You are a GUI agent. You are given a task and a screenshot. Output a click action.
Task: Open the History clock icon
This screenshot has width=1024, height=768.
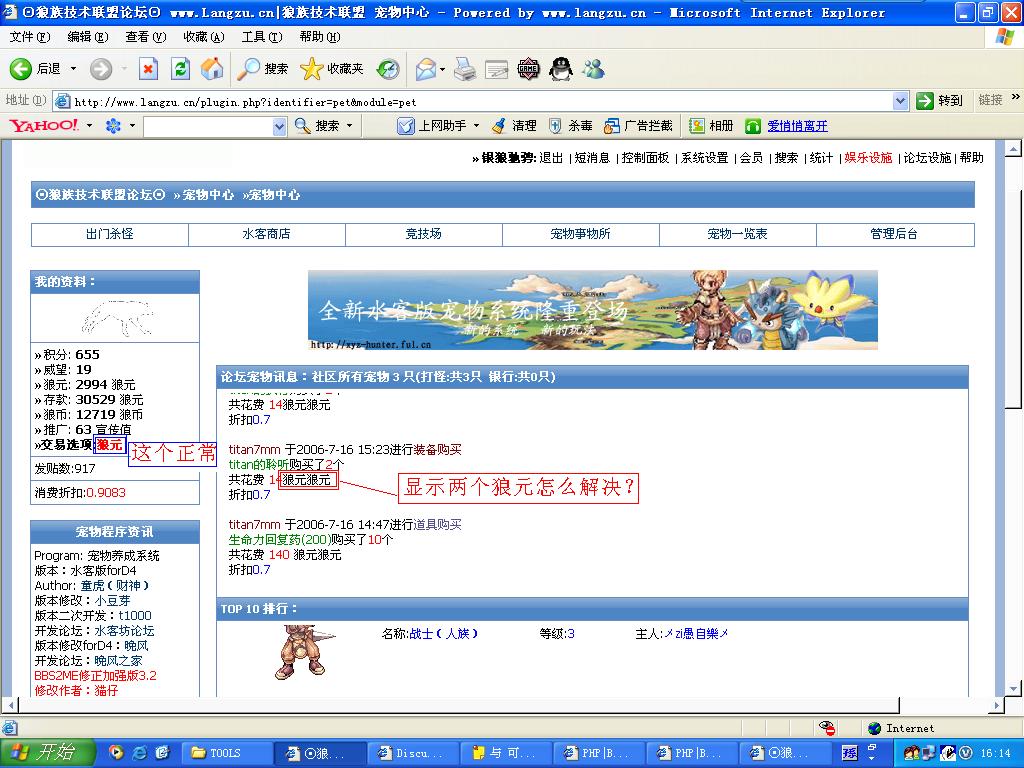click(x=388, y=69)
